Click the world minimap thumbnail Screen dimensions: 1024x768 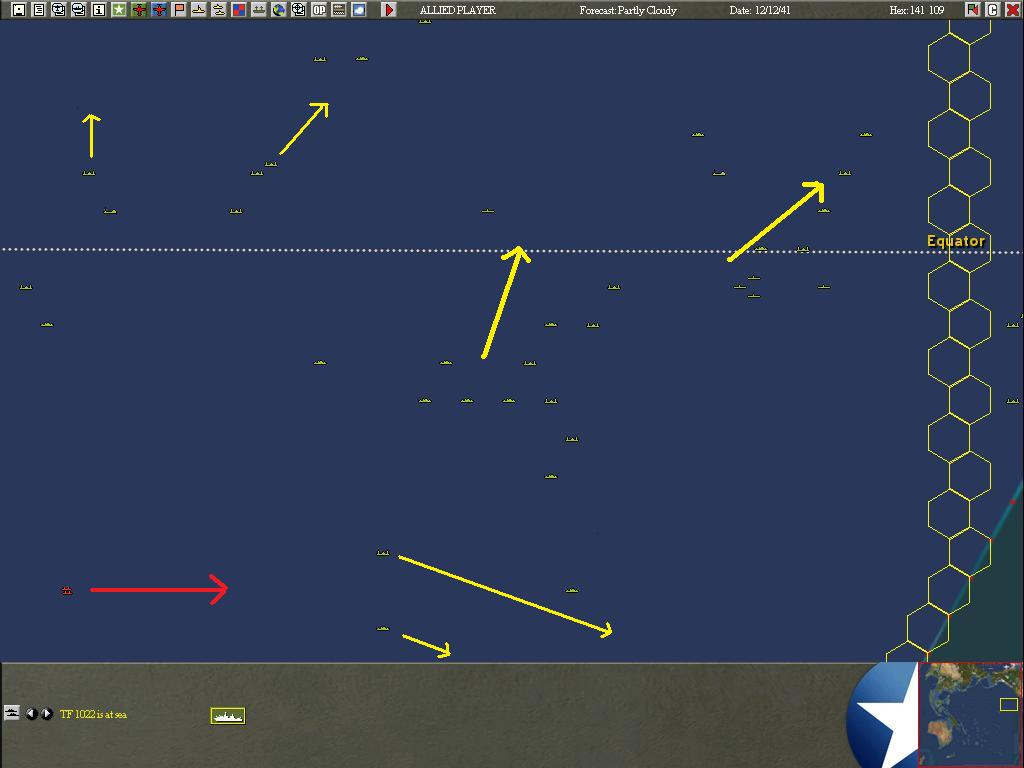970,714
